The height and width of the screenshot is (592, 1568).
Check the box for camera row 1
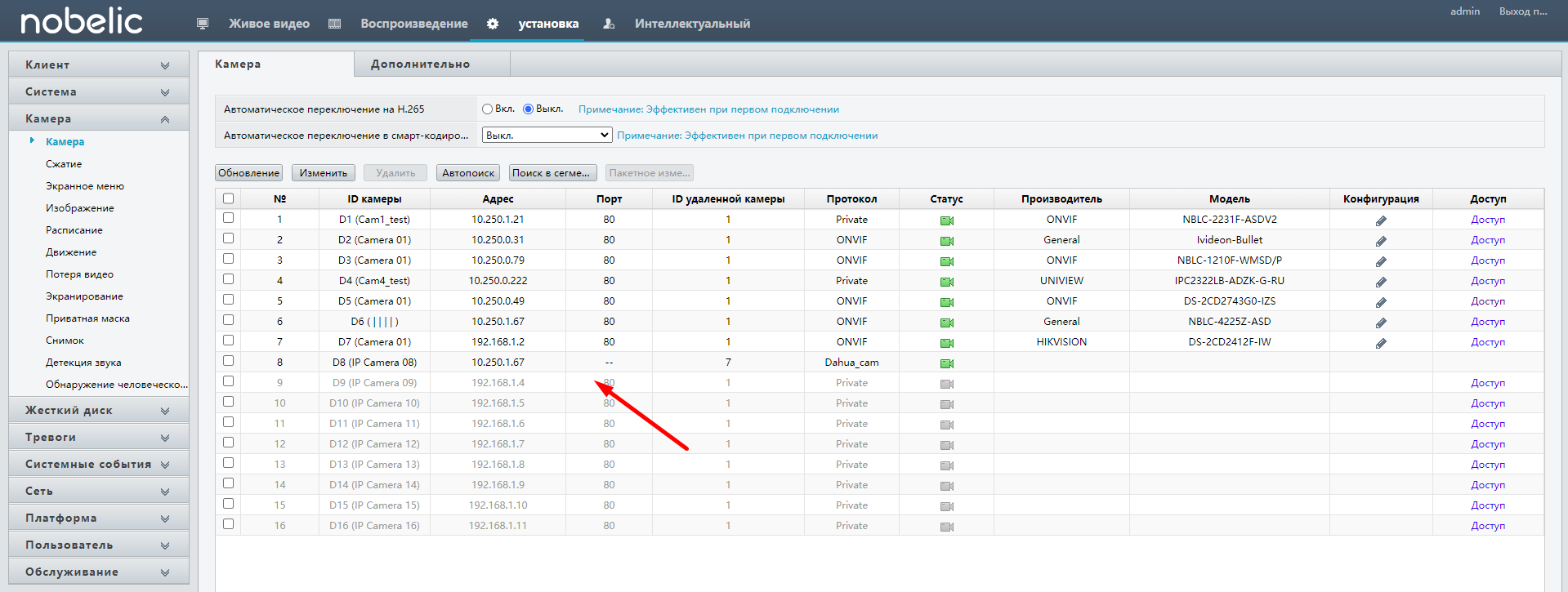pyautogui.click(x=228, y=218)
